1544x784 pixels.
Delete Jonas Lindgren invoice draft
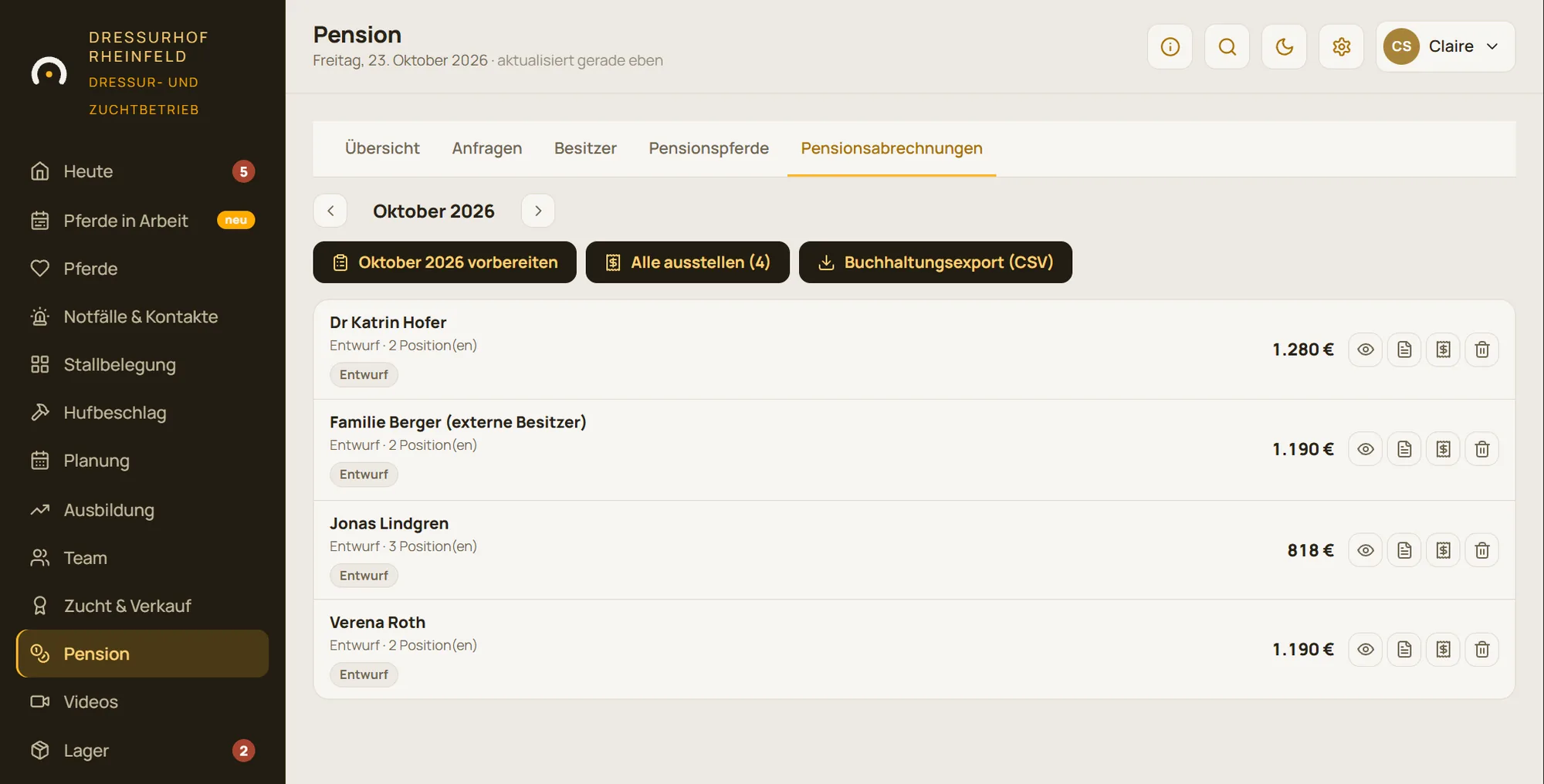click(x=1482, y=550)
